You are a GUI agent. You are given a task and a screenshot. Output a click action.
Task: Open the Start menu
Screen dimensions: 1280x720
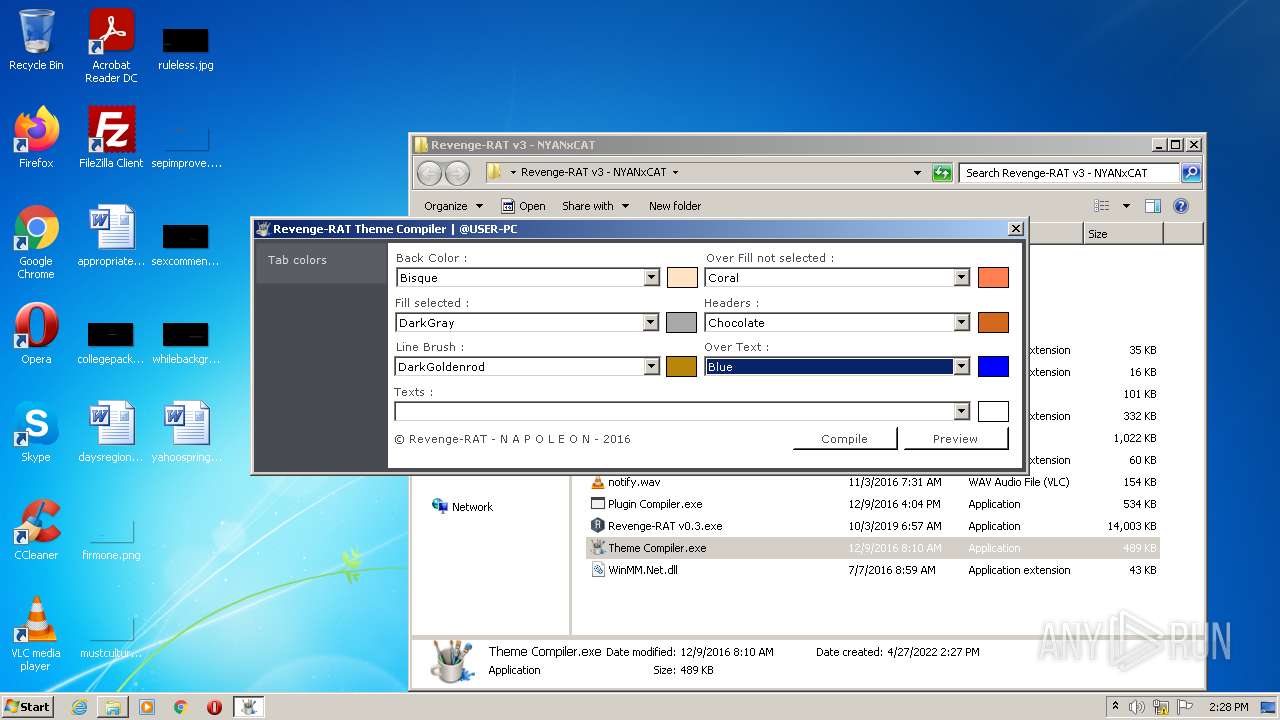pyautogui.click(x=28, y=707)
